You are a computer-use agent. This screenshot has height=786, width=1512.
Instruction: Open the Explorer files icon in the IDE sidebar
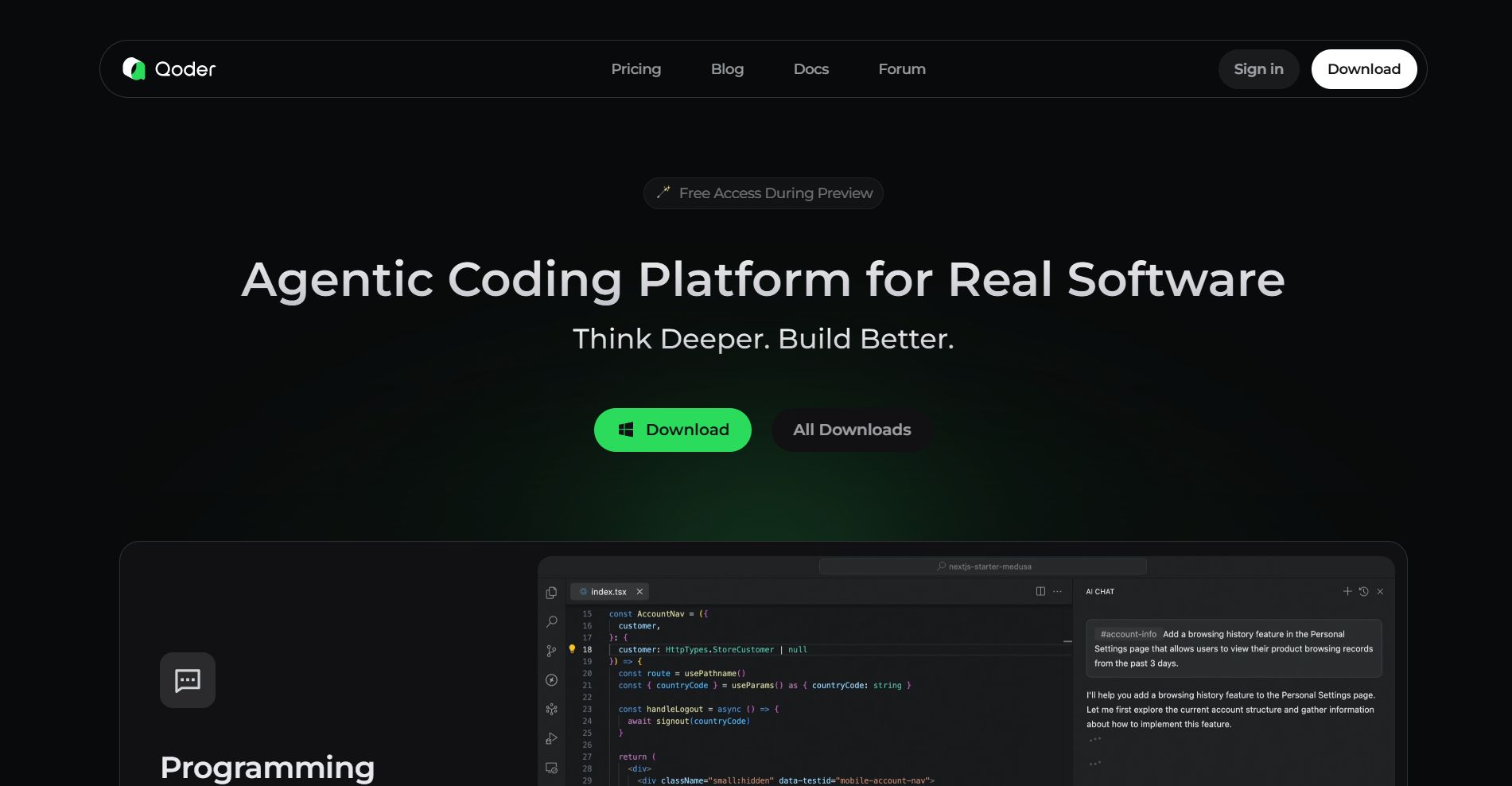click(x=551, y=593)
